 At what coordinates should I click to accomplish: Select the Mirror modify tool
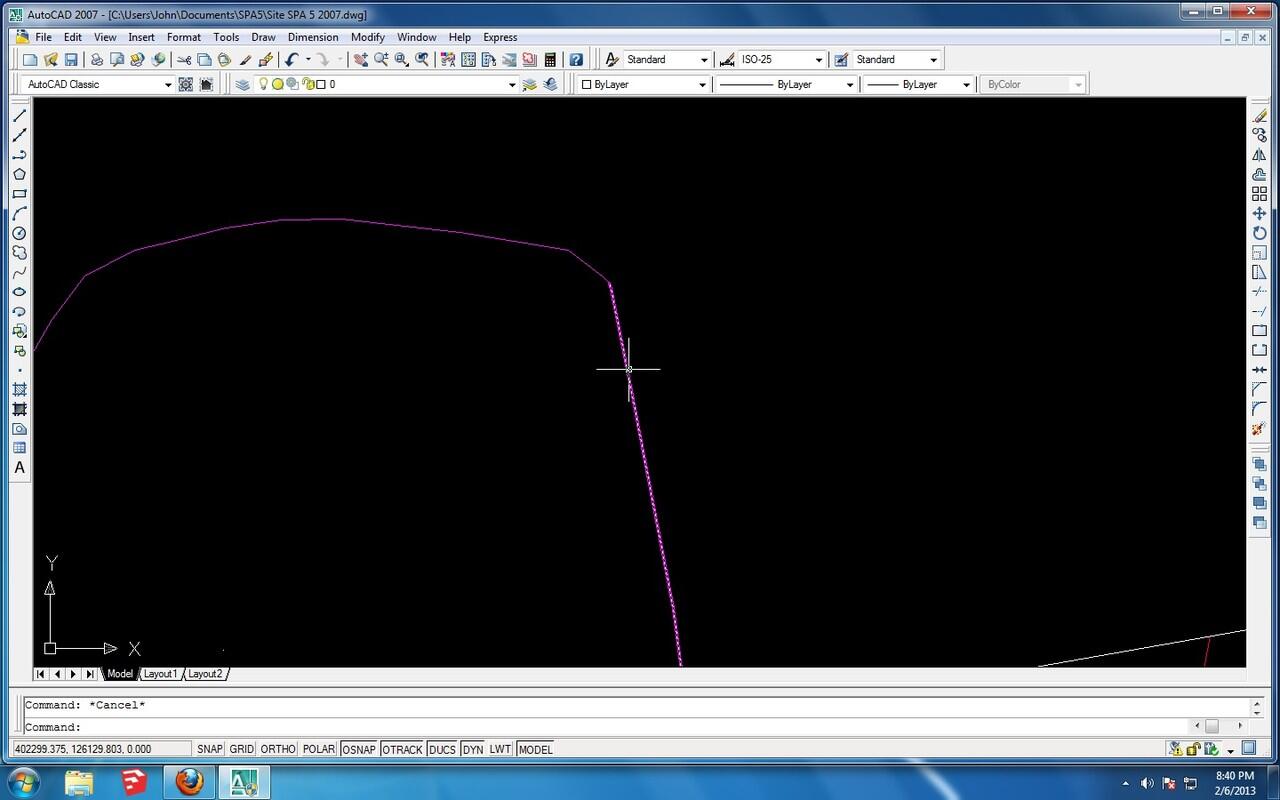[x=1260, y=155]
